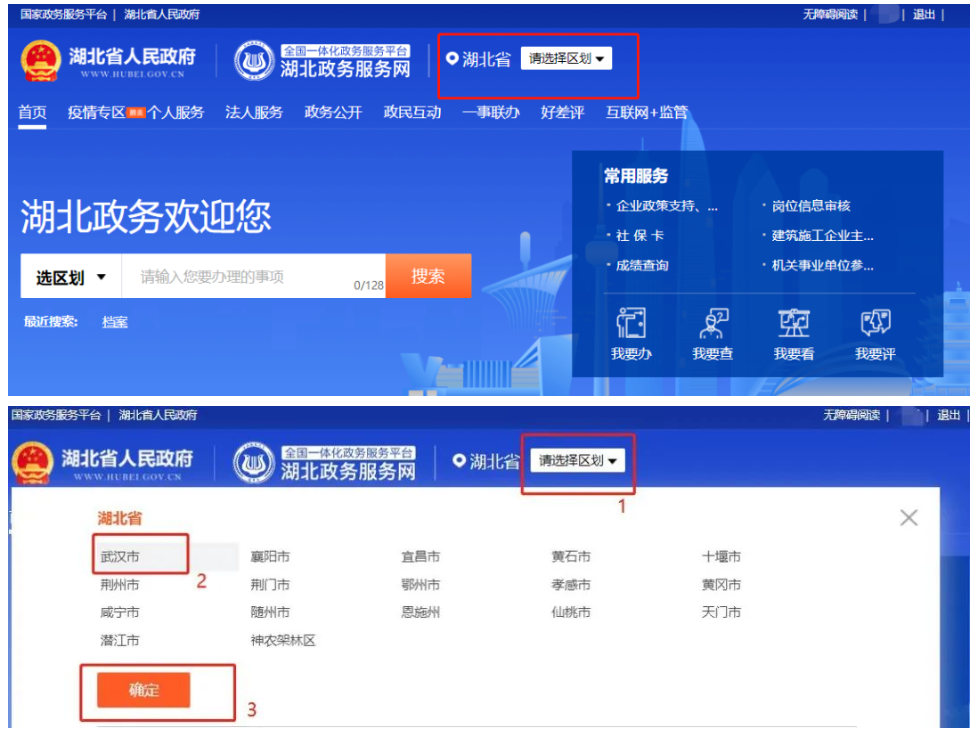Go to the 政民互动 menu item
974x732 pixels.
[412, 112]
